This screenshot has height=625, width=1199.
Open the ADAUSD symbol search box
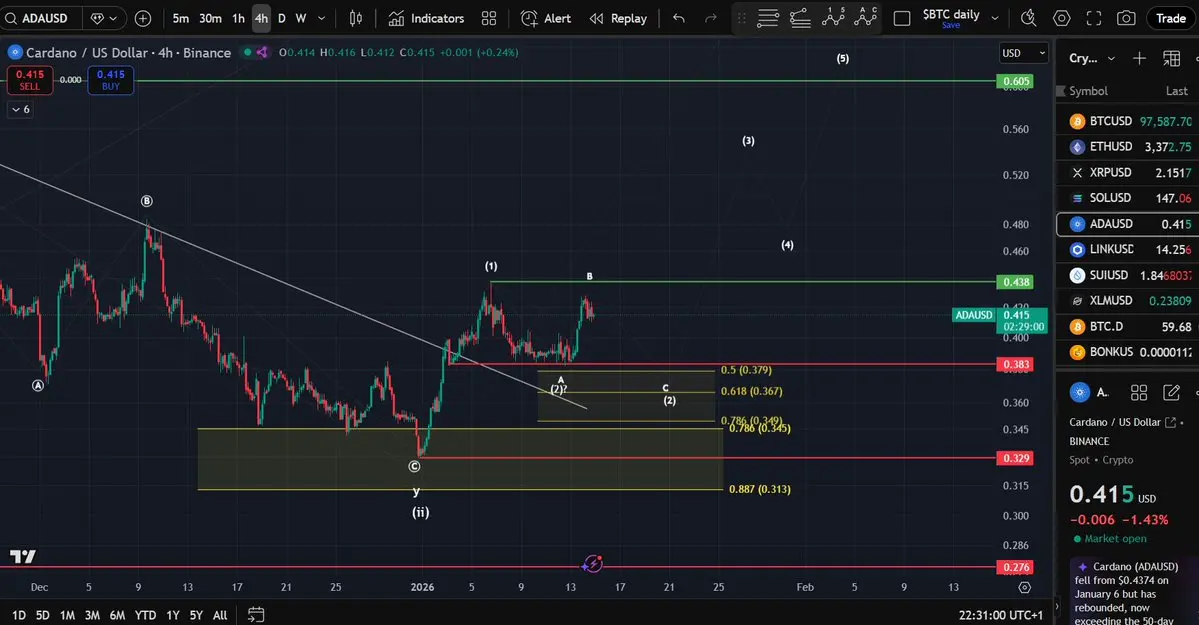pos(39,18)
